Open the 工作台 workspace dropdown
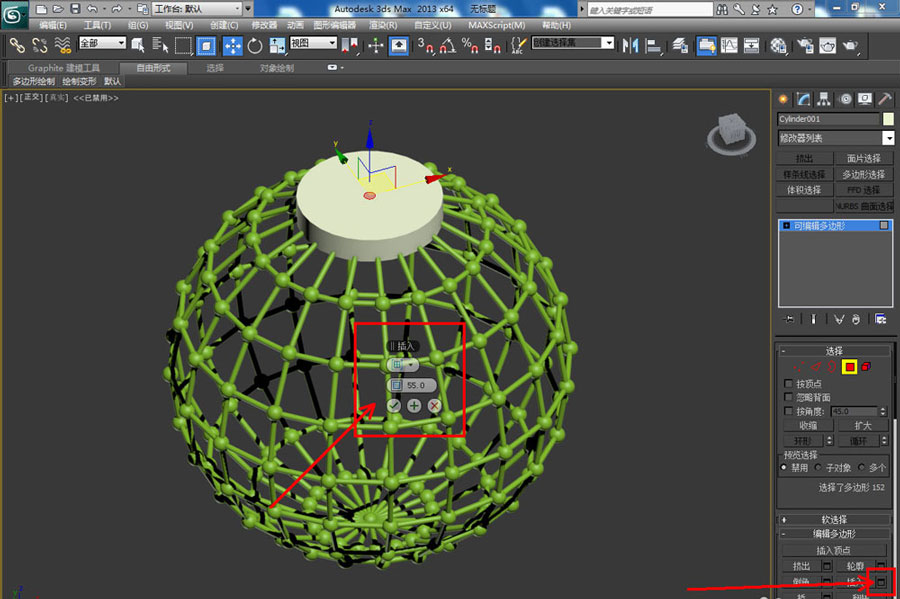This screenshot has width=900, height=599. click(x=198, y=9)
